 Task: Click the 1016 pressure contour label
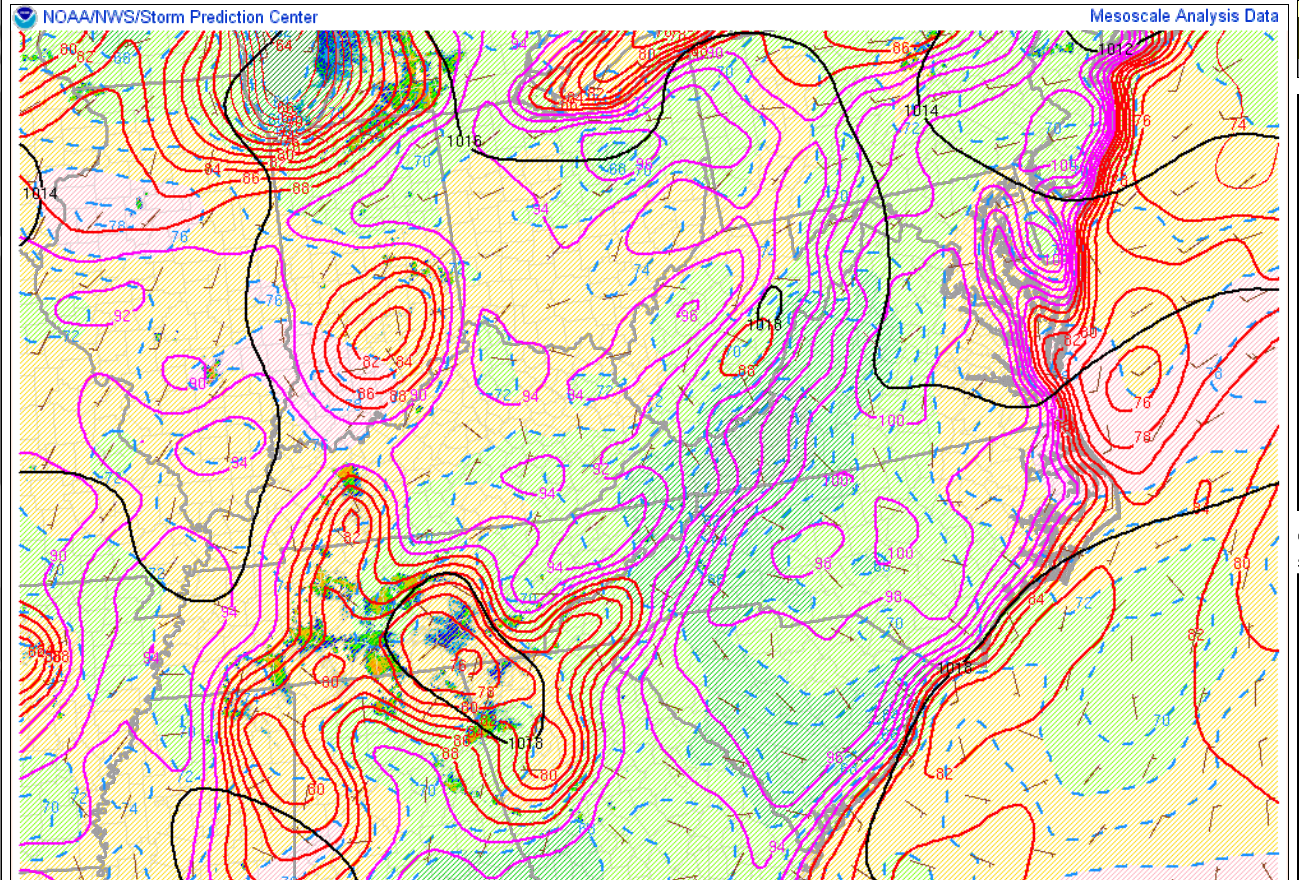[465, 141]
